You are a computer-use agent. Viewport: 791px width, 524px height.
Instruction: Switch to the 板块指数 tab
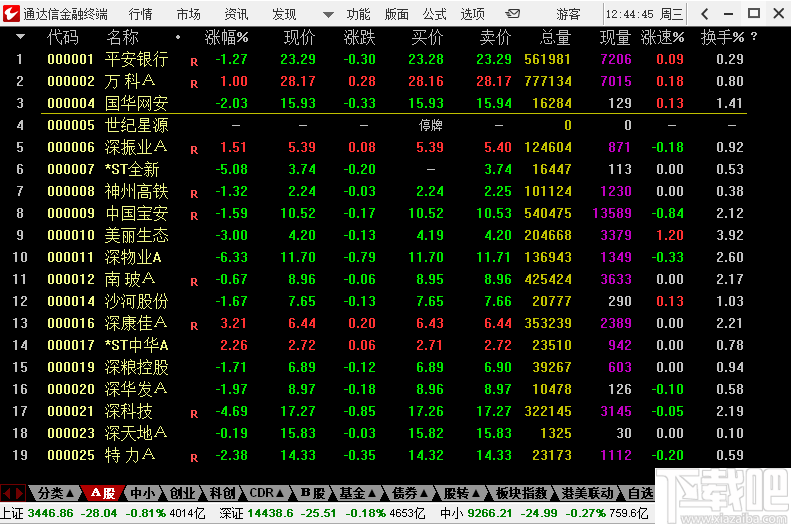(x=522, y=493)
